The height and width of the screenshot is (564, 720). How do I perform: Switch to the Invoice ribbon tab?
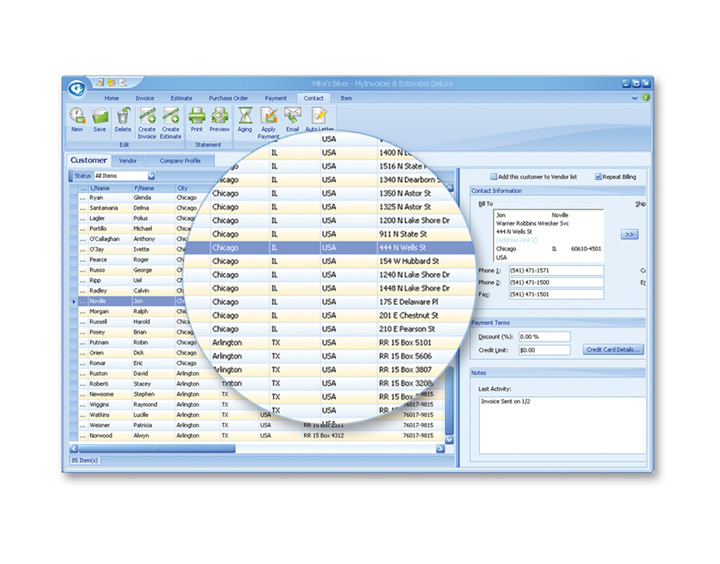point(145,98)
